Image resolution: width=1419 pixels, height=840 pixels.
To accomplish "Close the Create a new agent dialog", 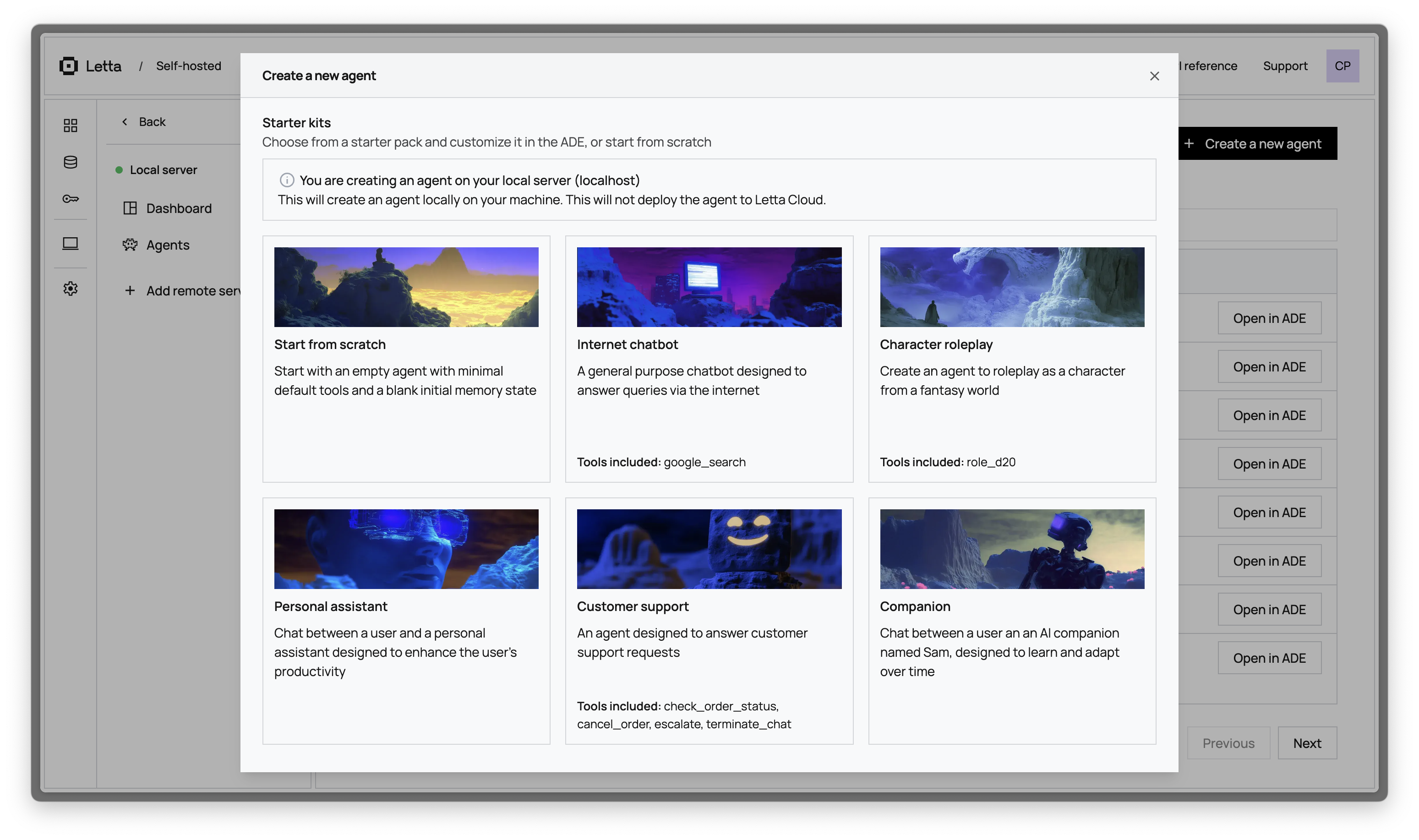I will coord(1154,76).
